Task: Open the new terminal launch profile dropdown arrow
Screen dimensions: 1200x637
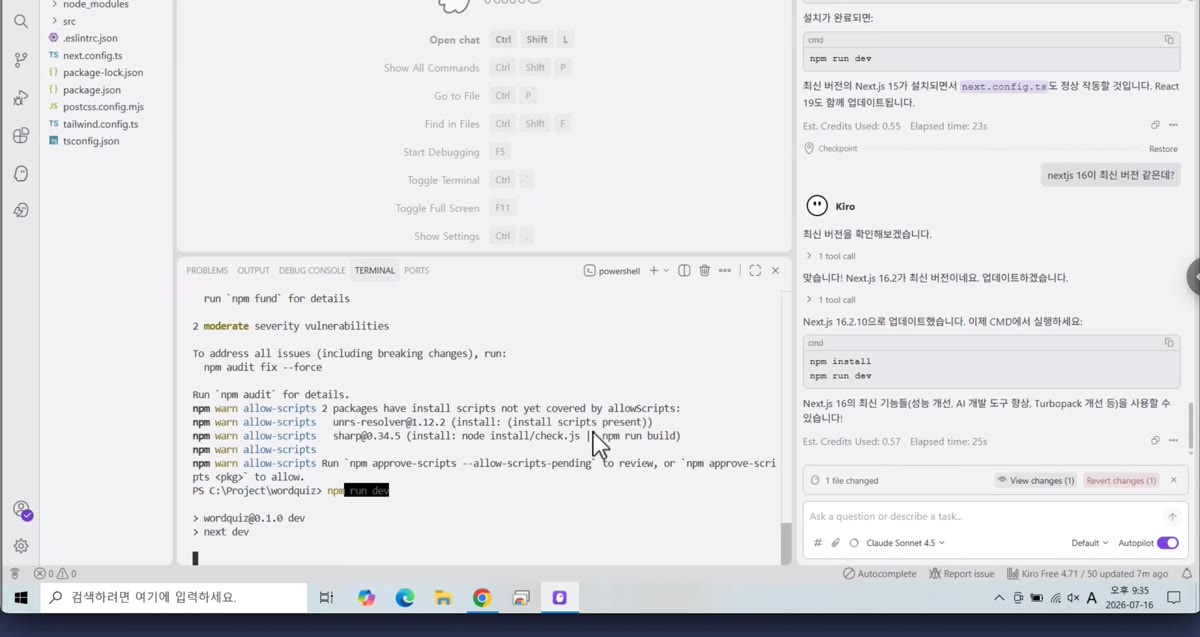Action: [666, 270]
